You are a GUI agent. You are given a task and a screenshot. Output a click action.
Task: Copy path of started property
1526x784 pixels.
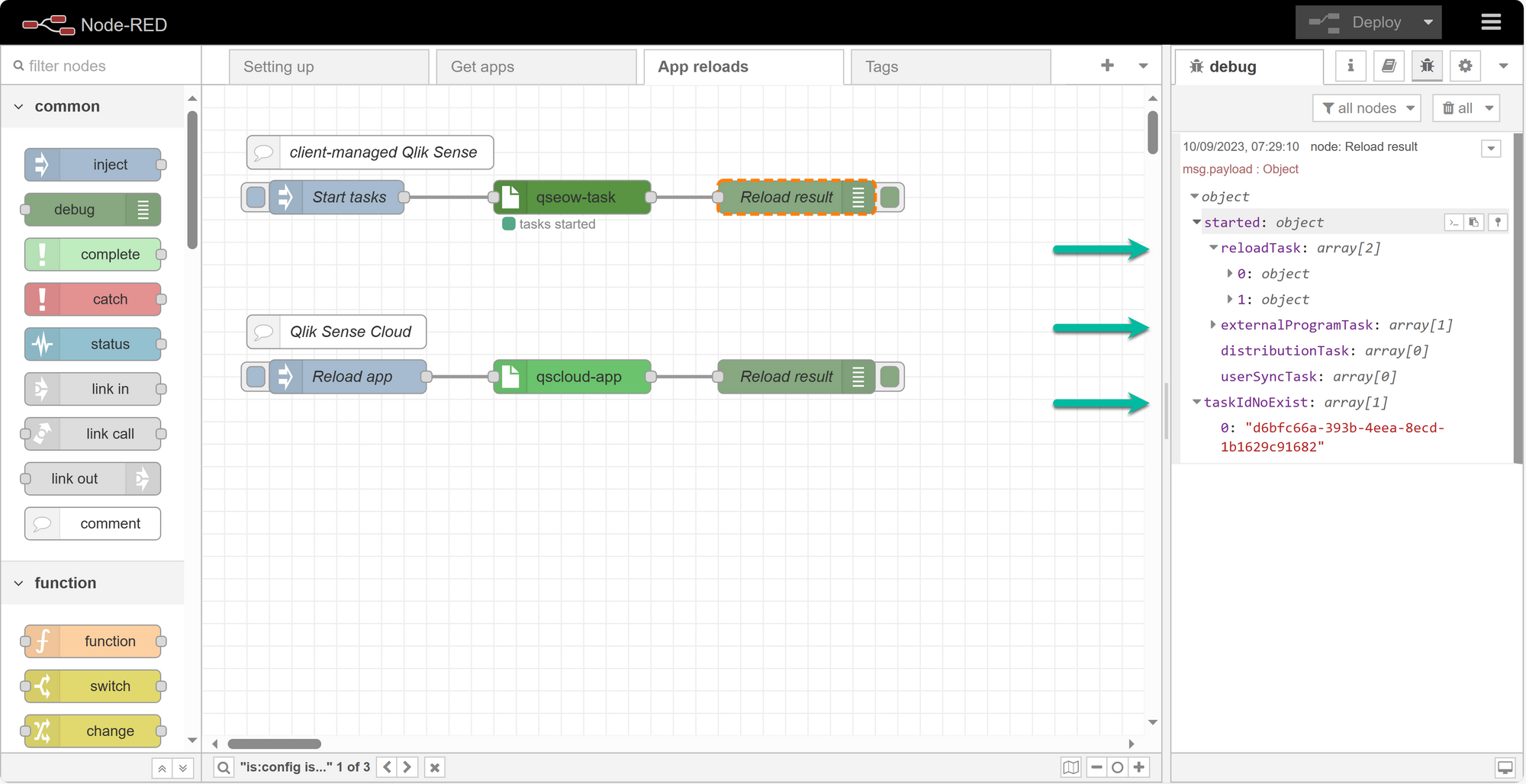coord(1454,223)
